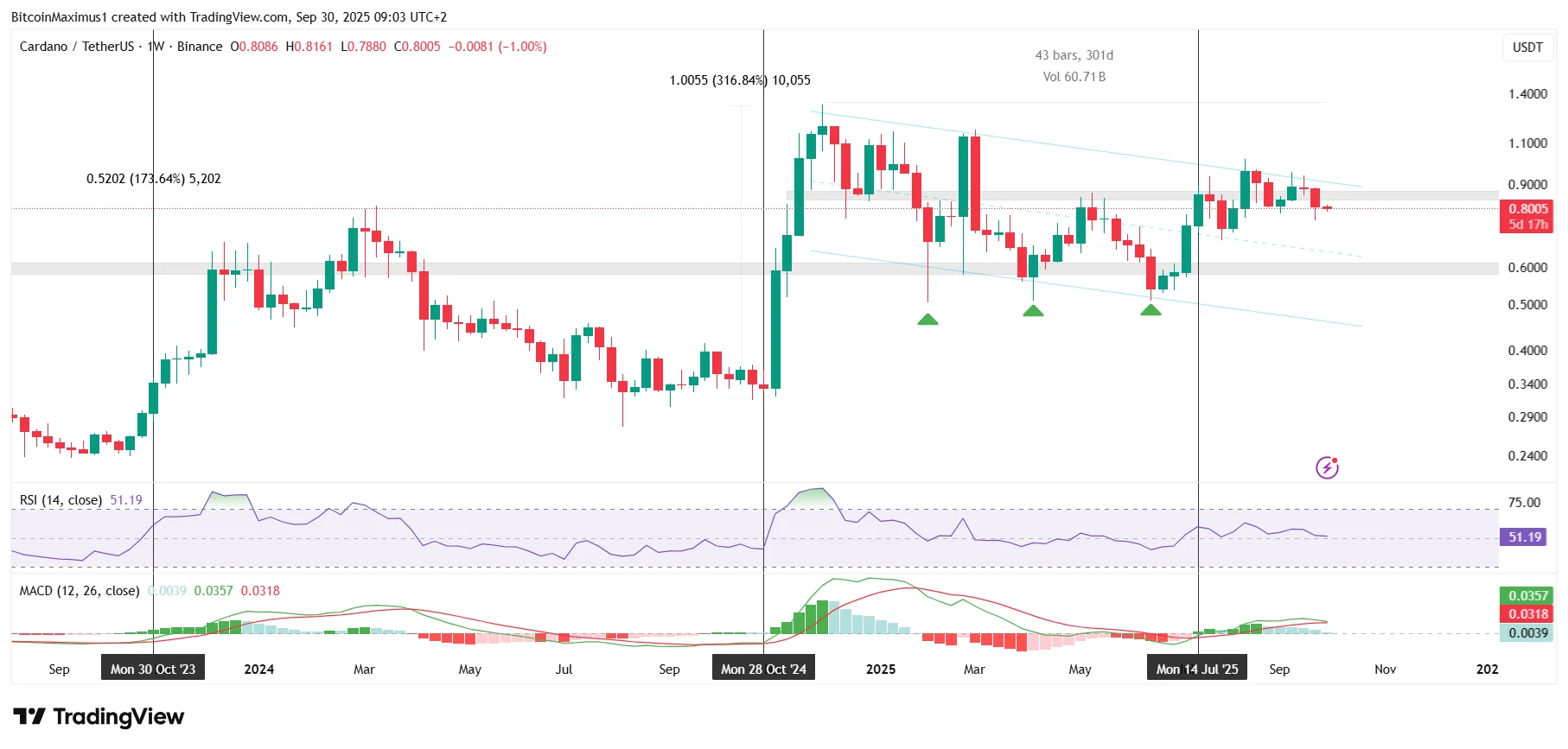Viewport: 1568px width, 749px height.
Task: Click the open price O0.8086
Action: coord(254,47)
